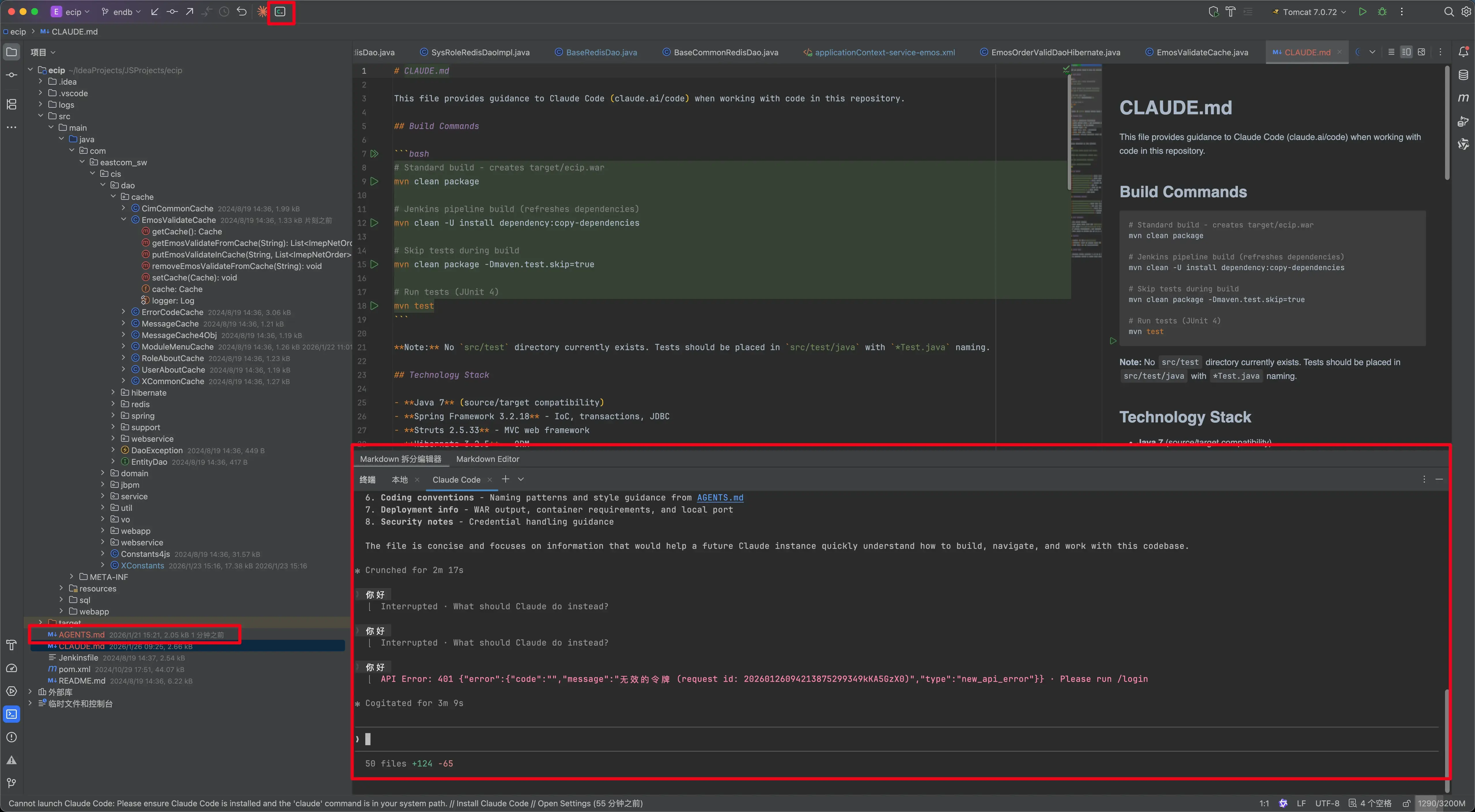The image size is (1475, 812).
Task: Show hidden editor tabs dropdown
Action: pyautogui.click(x=1372, y=52)
